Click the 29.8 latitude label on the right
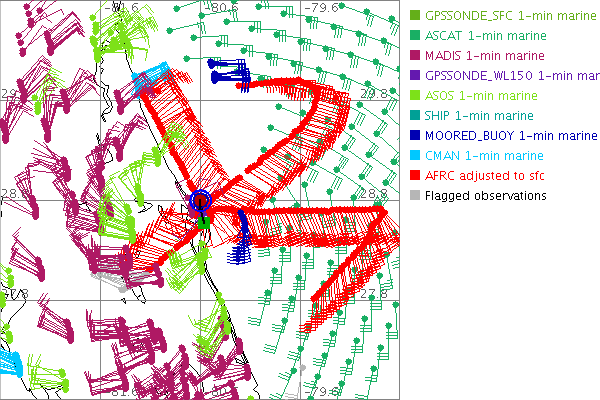 click(x=373, y=93)
